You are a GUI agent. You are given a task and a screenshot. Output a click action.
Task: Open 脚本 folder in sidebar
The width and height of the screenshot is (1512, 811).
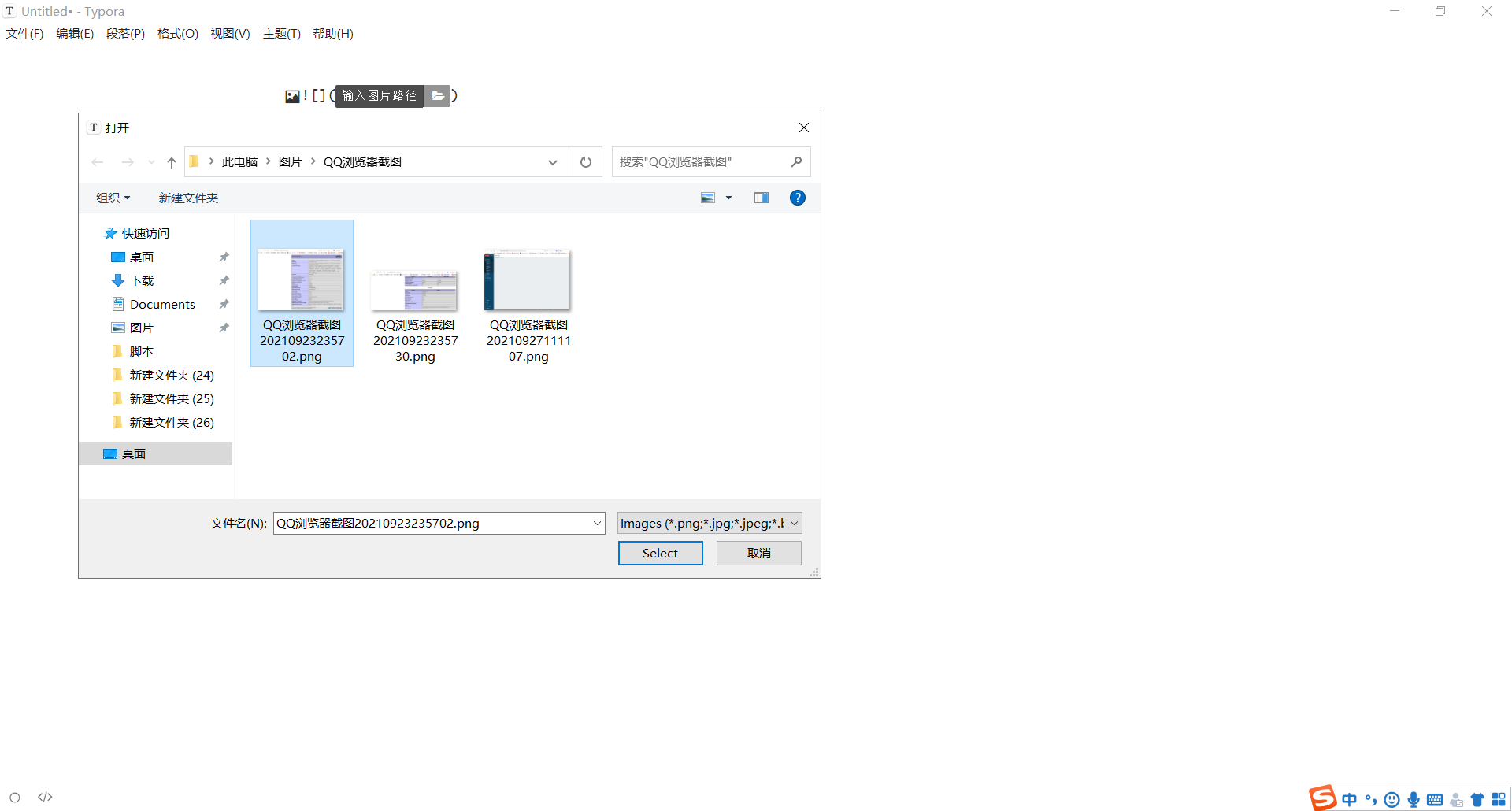click(141, 352)
